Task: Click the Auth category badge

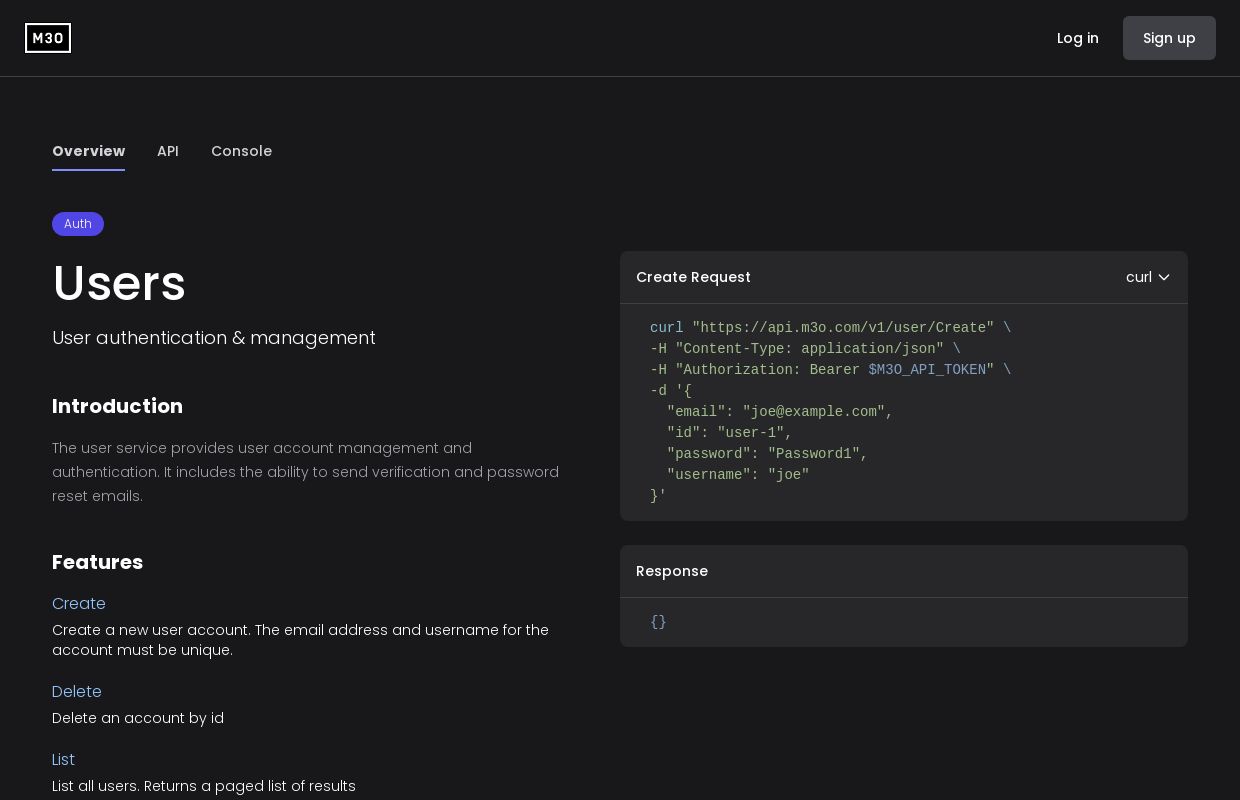Action: (x=78, y=224)
